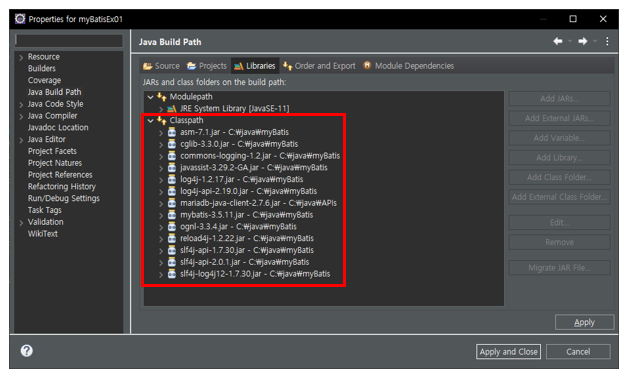The height and width of the screenshot is (376, 627).
Task: Expand the asm-7.1.jar entry
Action: point(161,133)
